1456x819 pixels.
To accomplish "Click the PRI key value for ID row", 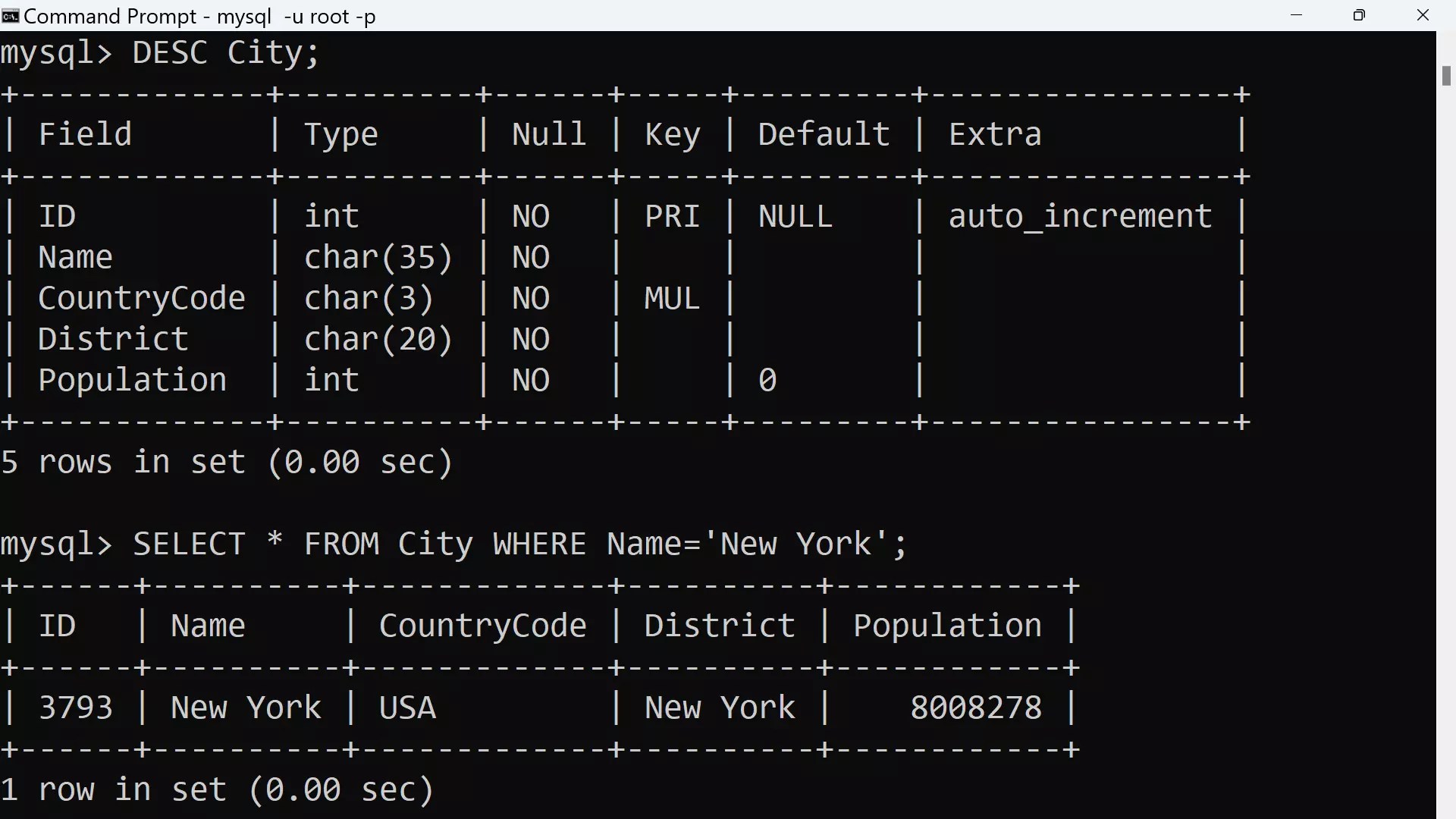I will [x=672, y=215].
